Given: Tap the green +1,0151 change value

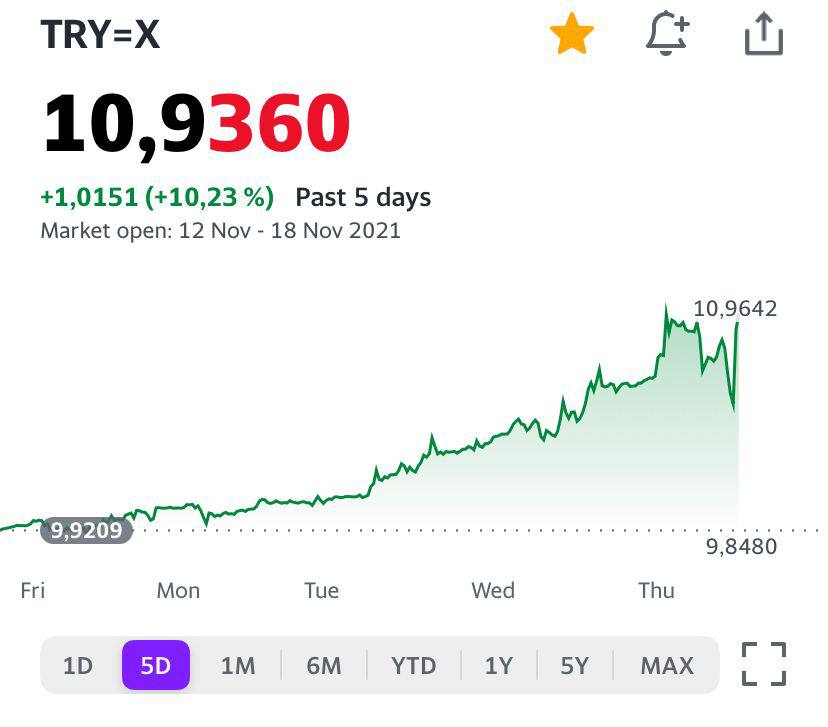Looking at the screenshot, I should click(90, 197).
